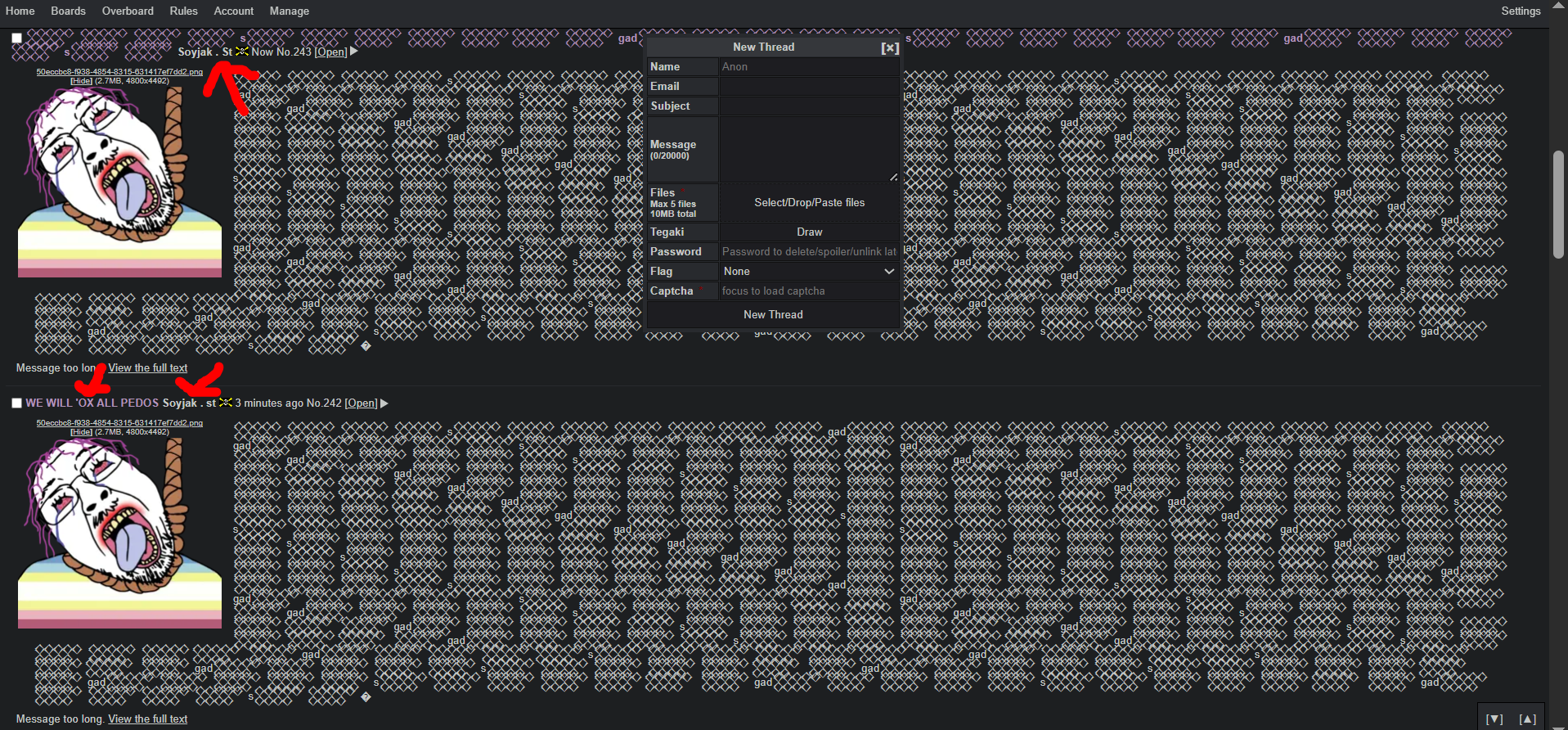Screen dimensions: 1568x730
Task: Tick the checkbox for post No.242
Action: click(x=16, y=403)
